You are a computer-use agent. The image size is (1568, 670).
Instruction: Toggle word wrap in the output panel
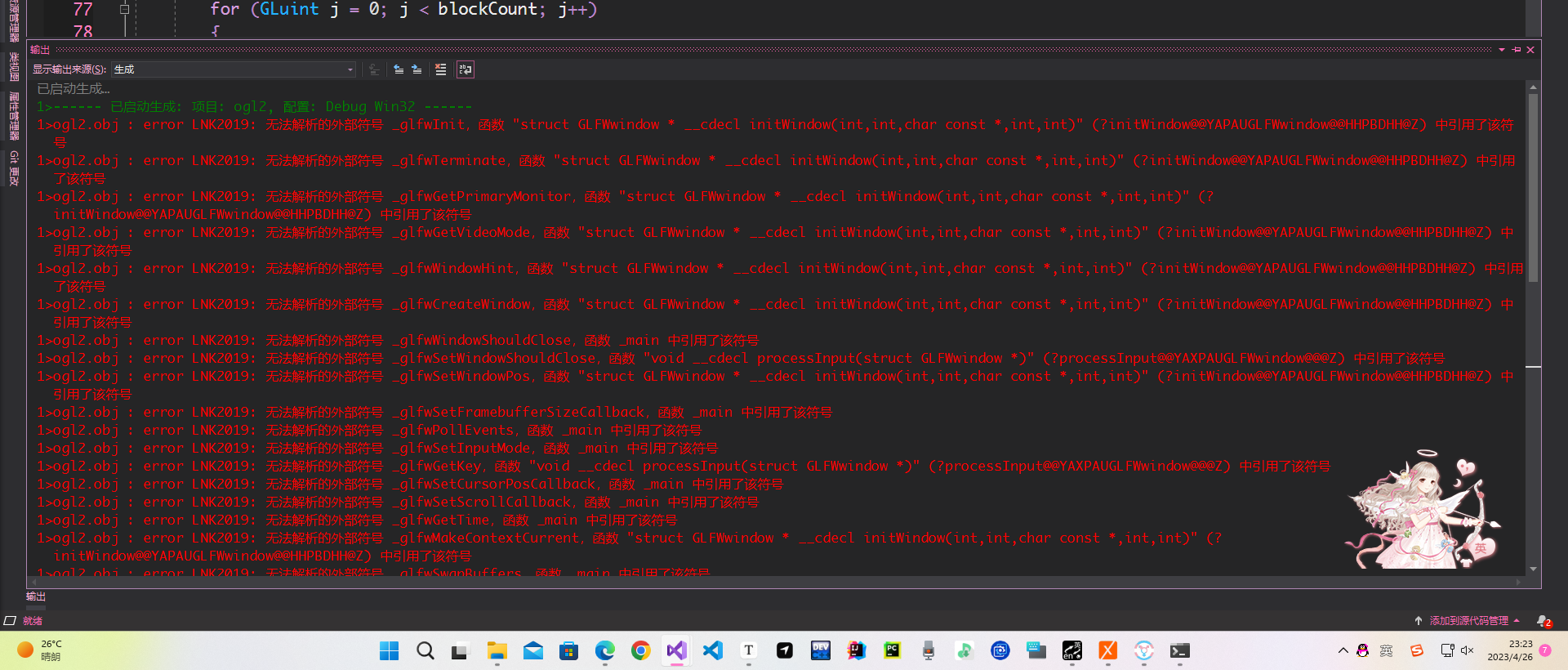click(x=465, y=69)
